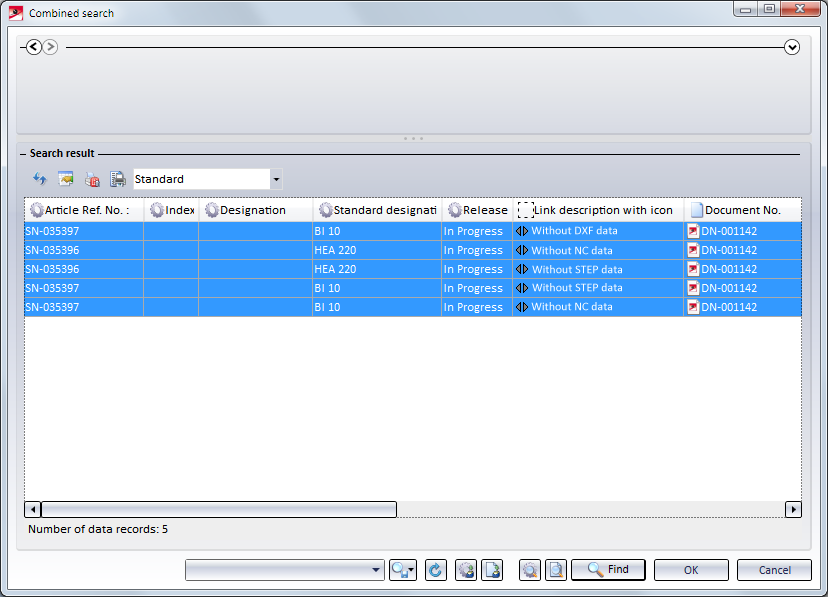828x597 pixels.
Task: Click document icon in BI 10 Without STEP data row
Action: 693,288
